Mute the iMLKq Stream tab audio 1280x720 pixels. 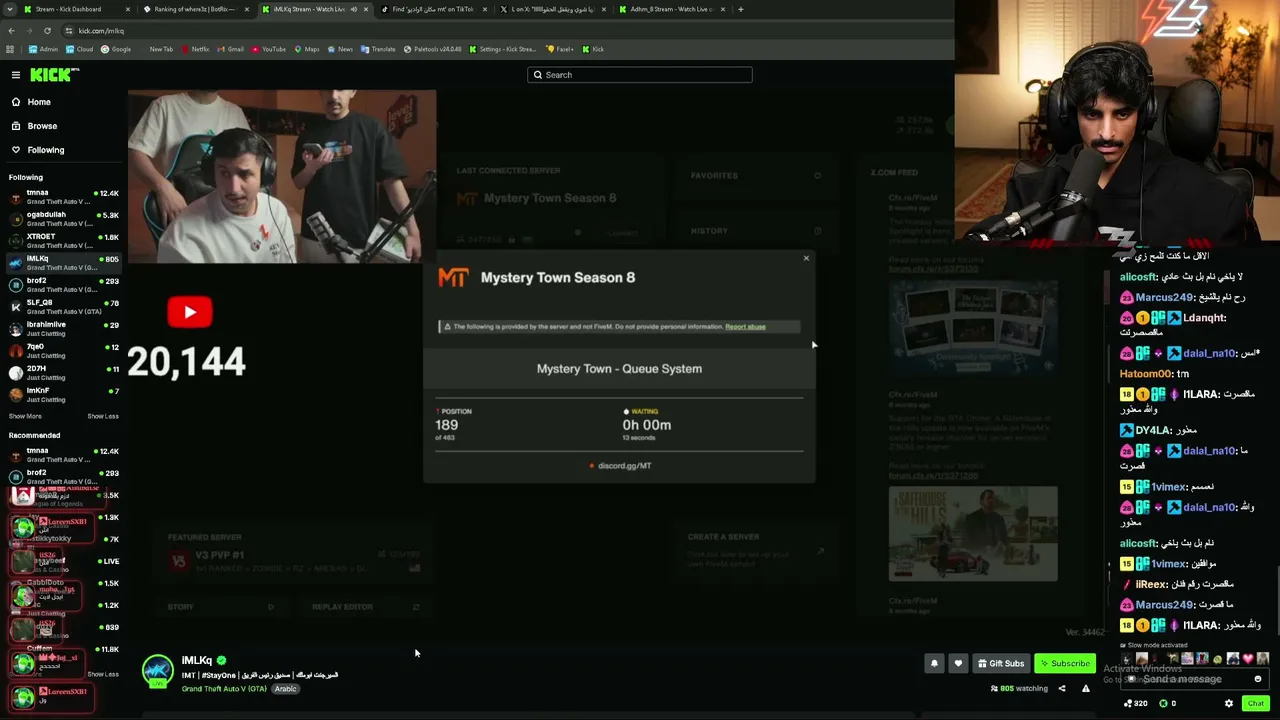(x=353, y=9)
